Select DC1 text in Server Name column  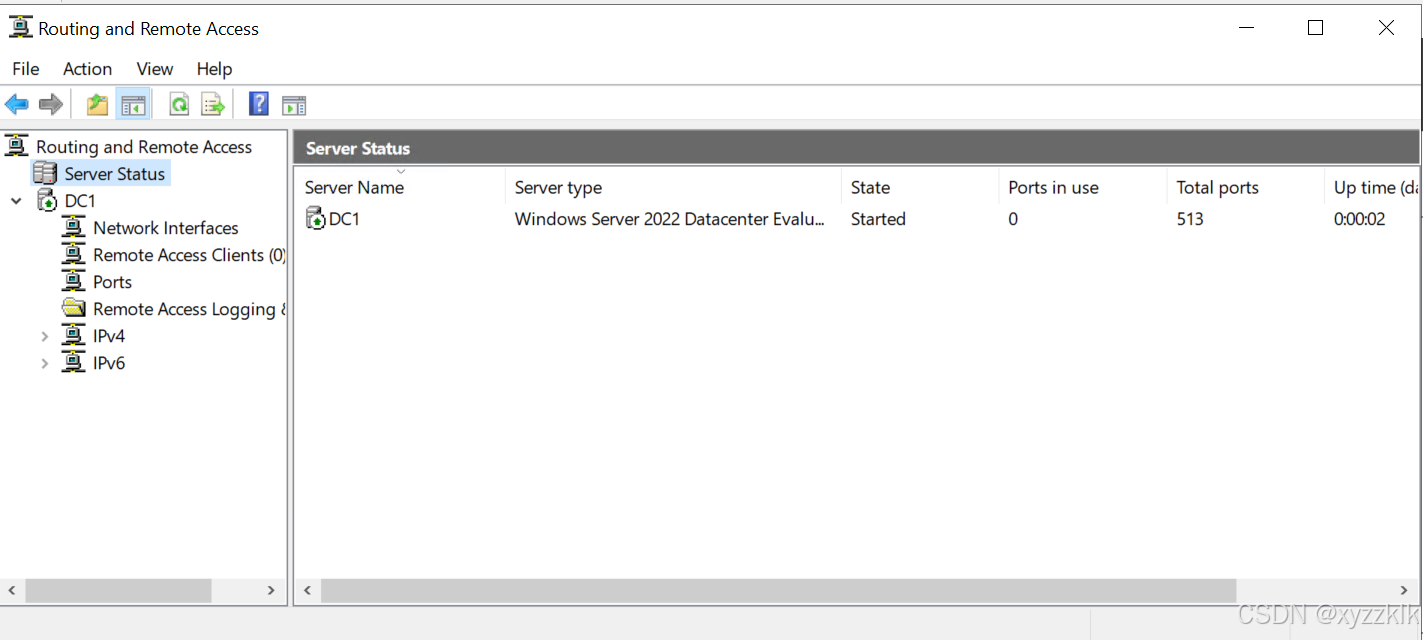(344, 218)
